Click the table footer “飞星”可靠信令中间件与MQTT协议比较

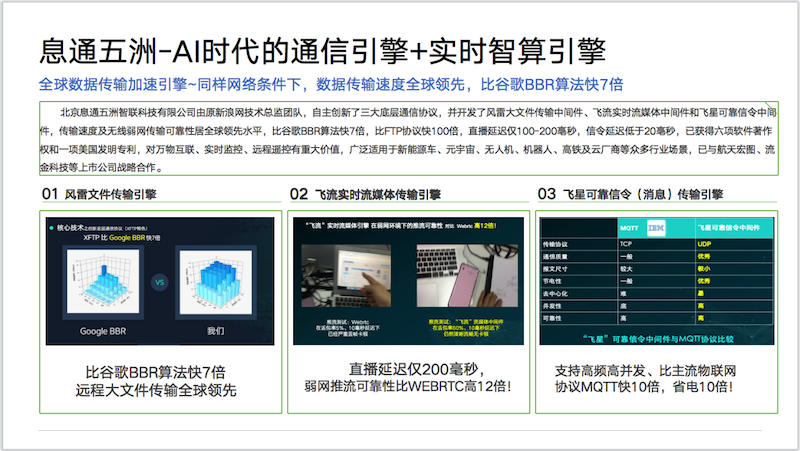tap(658, 339)
